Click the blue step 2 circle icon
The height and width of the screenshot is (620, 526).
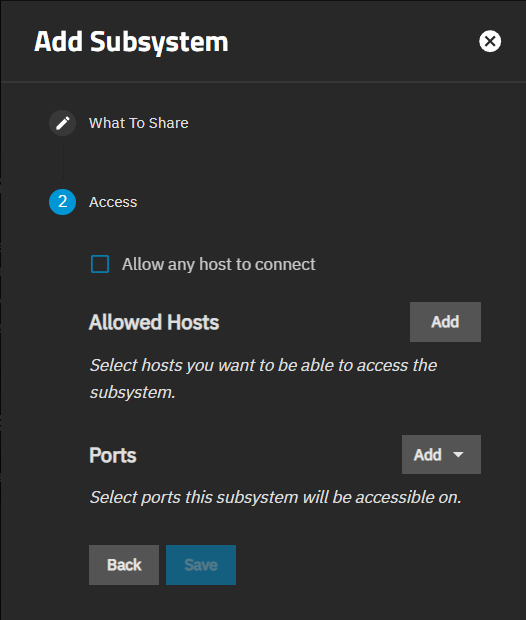[x=62, y=202]
